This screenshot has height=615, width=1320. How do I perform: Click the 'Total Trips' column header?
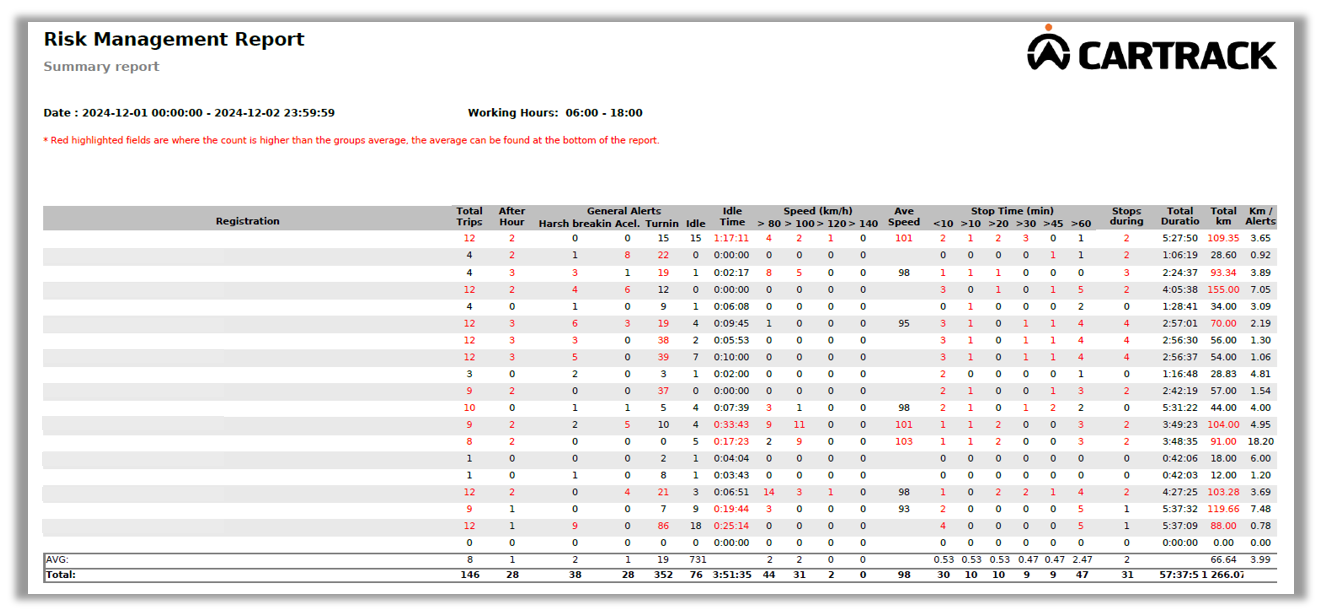469,217
